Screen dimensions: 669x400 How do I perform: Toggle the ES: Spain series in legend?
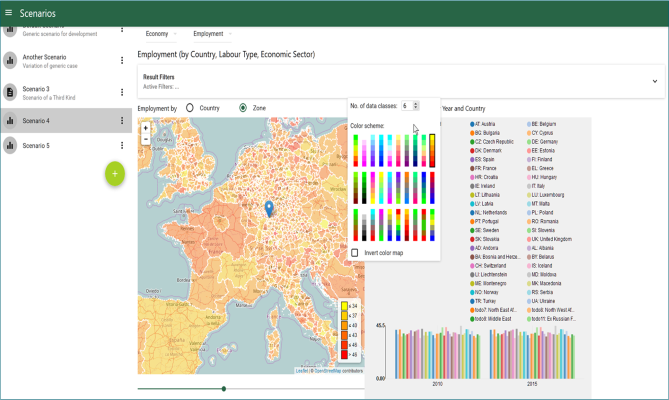pos(482,159)
